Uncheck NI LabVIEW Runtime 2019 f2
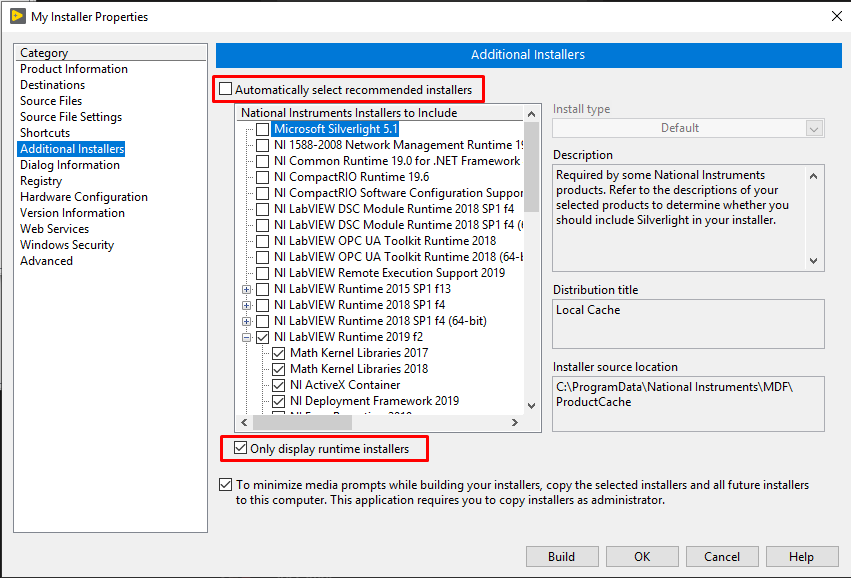The height and width of the screenshot is (578, 851). 263,337
